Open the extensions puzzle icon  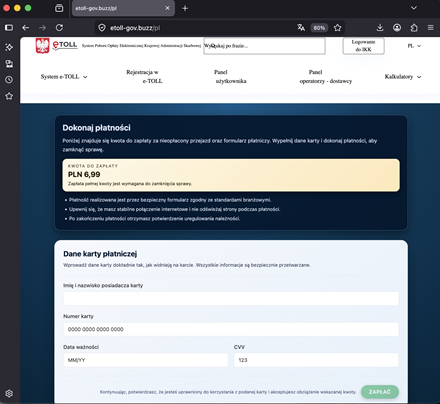(x=414, y=28)
